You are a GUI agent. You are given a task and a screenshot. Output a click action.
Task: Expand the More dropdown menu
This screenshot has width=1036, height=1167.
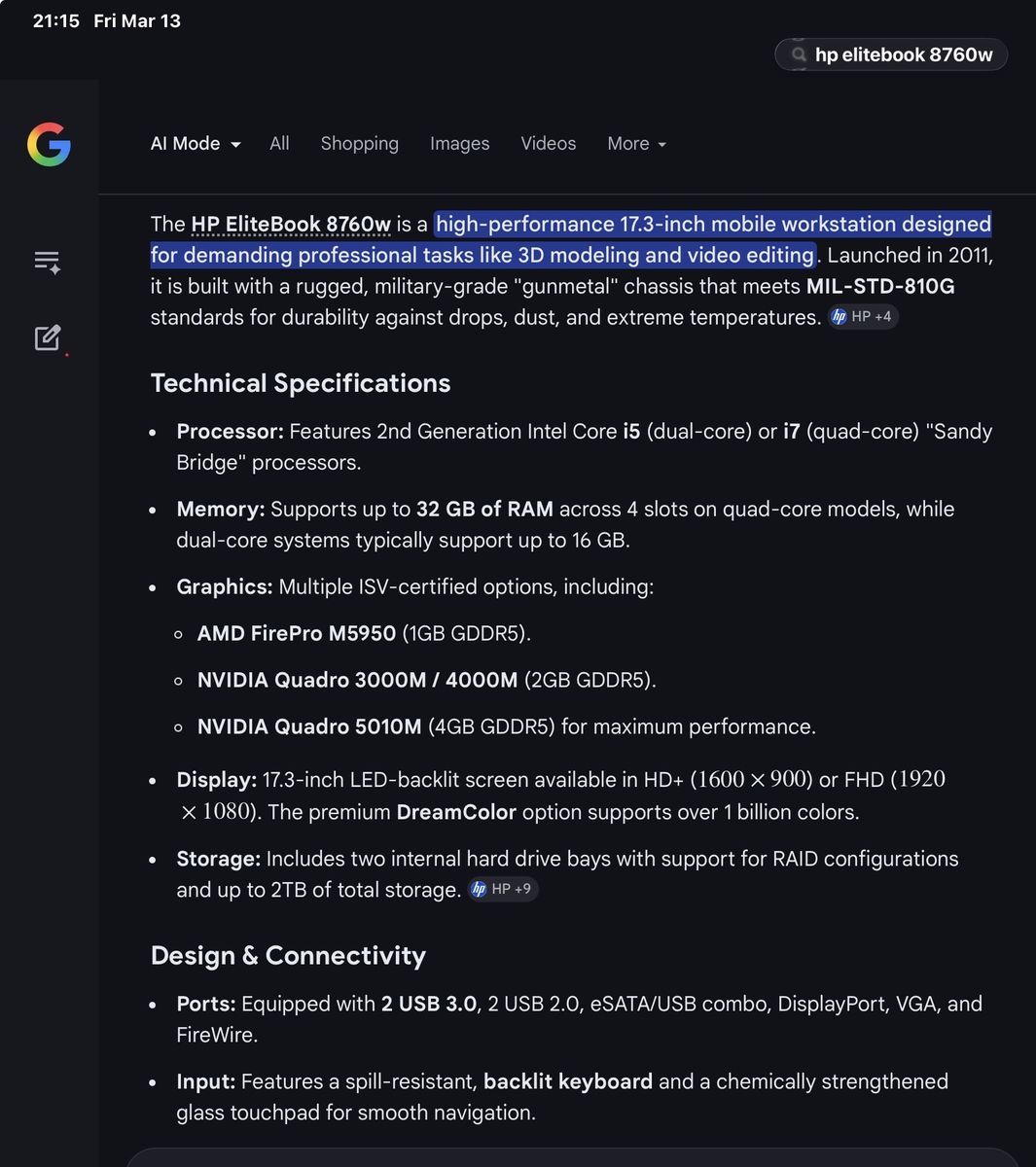pyautogui.click(x=637, y=144)
